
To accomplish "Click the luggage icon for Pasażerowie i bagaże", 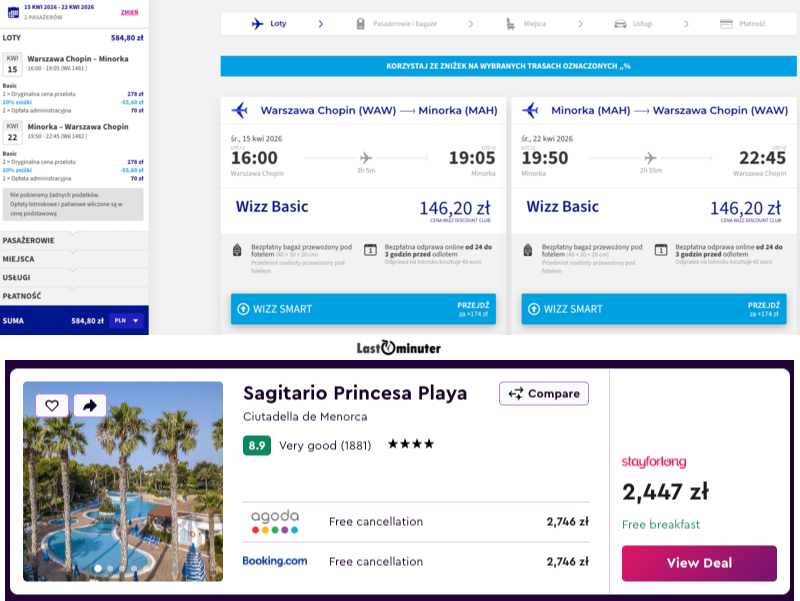I will pos(359,24).
